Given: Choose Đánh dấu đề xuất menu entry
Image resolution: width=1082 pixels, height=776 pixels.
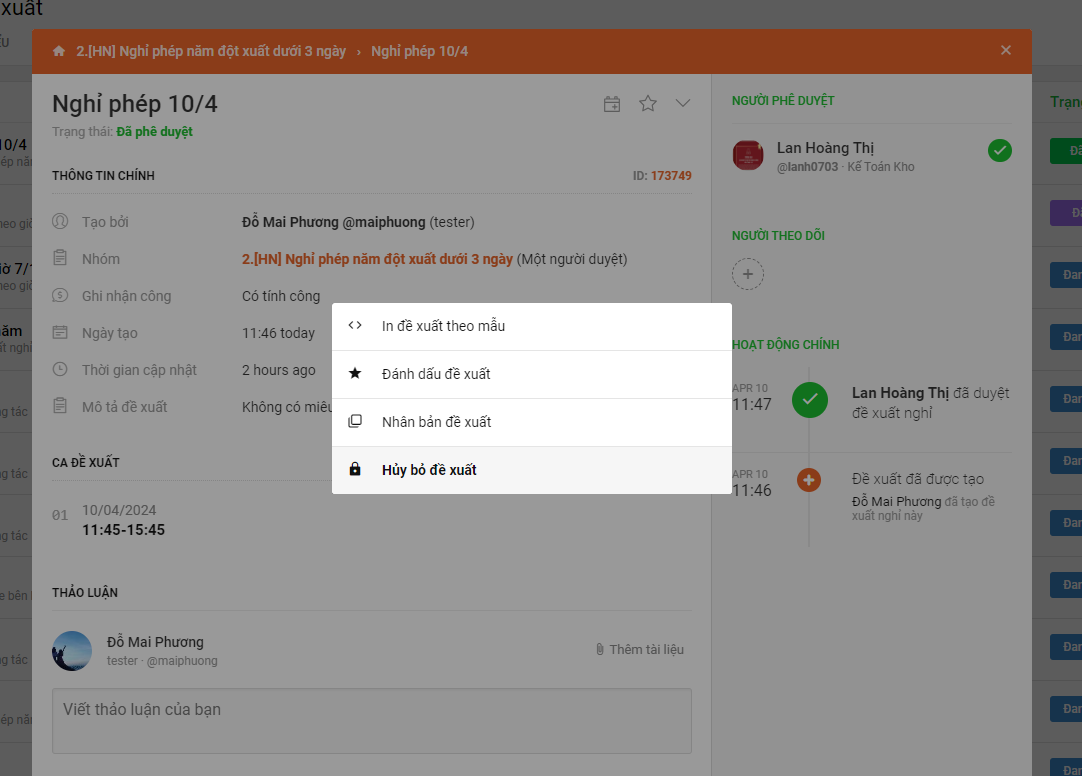Looking at the screenshot, I should point(531,374).
